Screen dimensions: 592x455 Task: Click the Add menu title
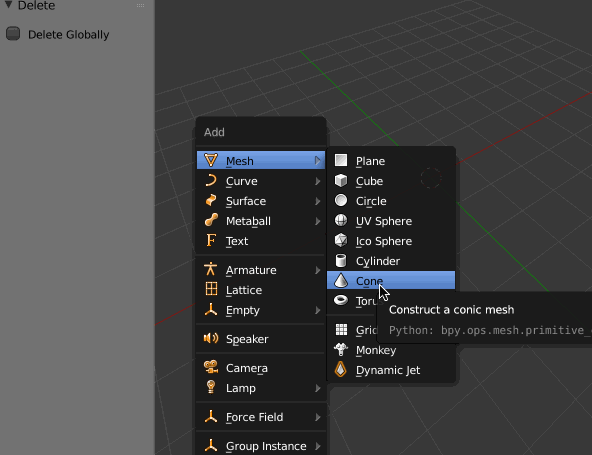click(214, 132)
